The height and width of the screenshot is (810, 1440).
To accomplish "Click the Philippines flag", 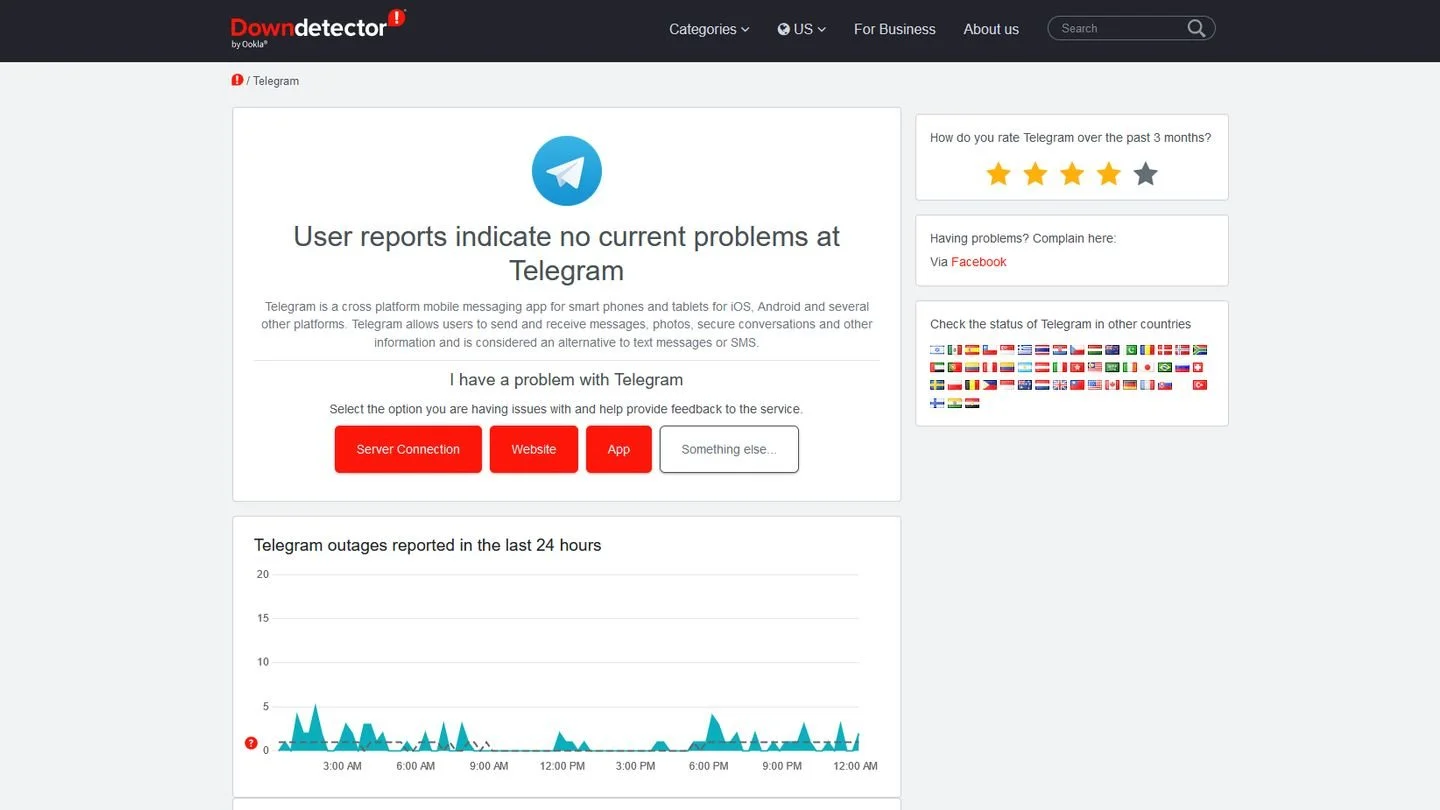I will tap(990, 385).
